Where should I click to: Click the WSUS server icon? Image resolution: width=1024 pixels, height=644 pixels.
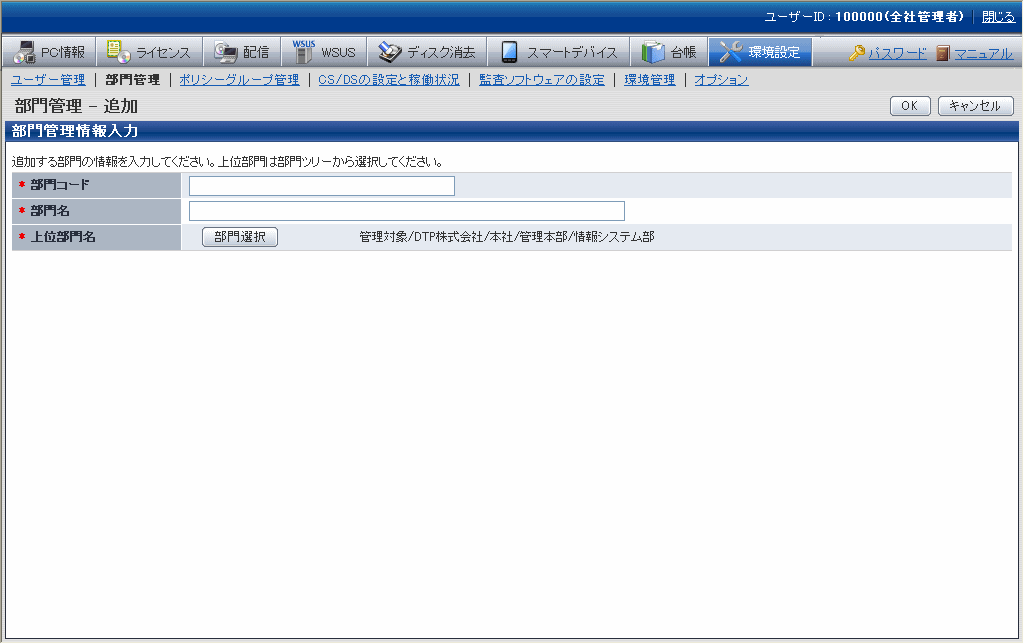303,52
